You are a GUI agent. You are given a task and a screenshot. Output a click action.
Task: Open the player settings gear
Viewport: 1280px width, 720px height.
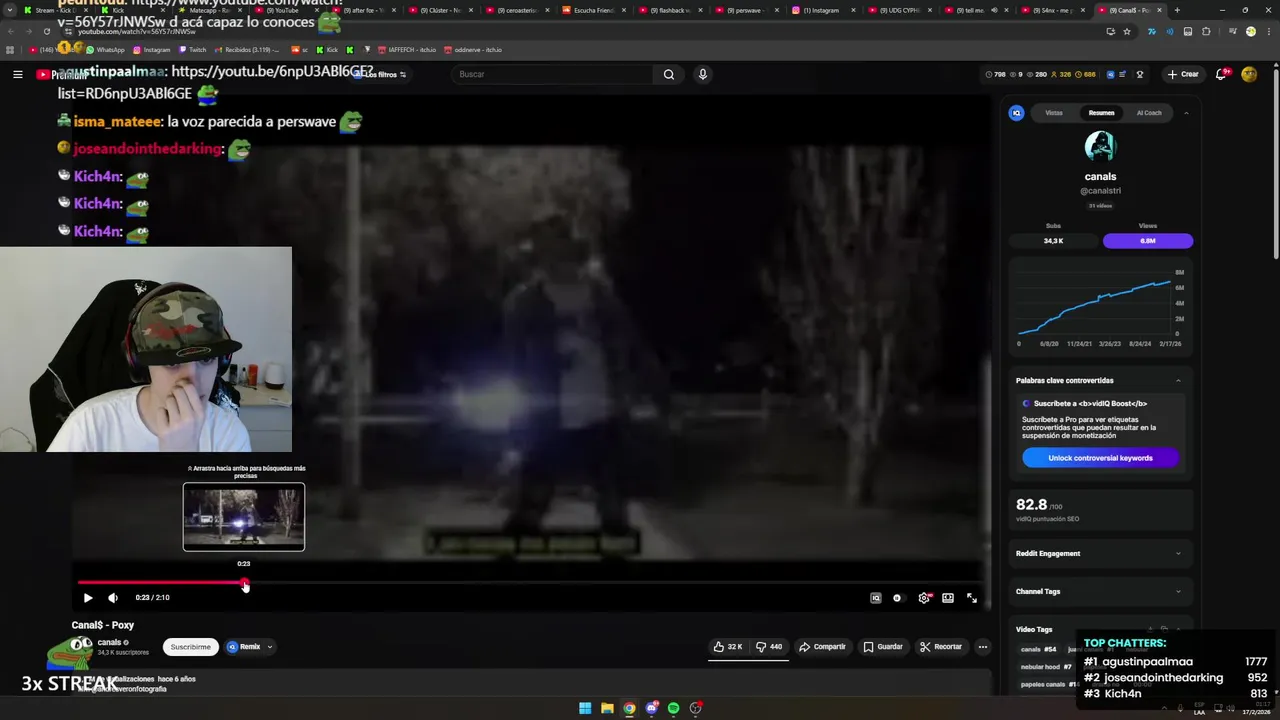tap(924, 598)
